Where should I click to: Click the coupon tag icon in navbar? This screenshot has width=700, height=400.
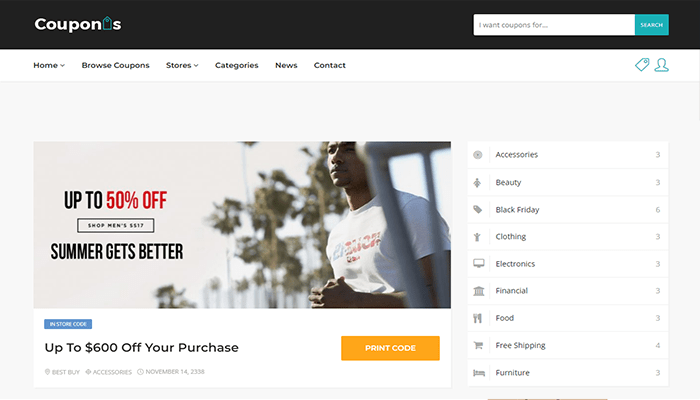642,65
